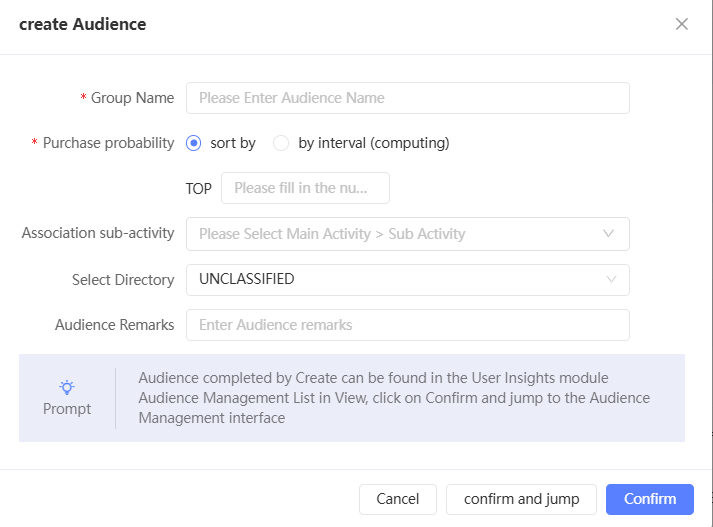The height and width of the screenshot is (527, 713).
Task: Click the 'Select Directory' label
Action: click(123, 280)
